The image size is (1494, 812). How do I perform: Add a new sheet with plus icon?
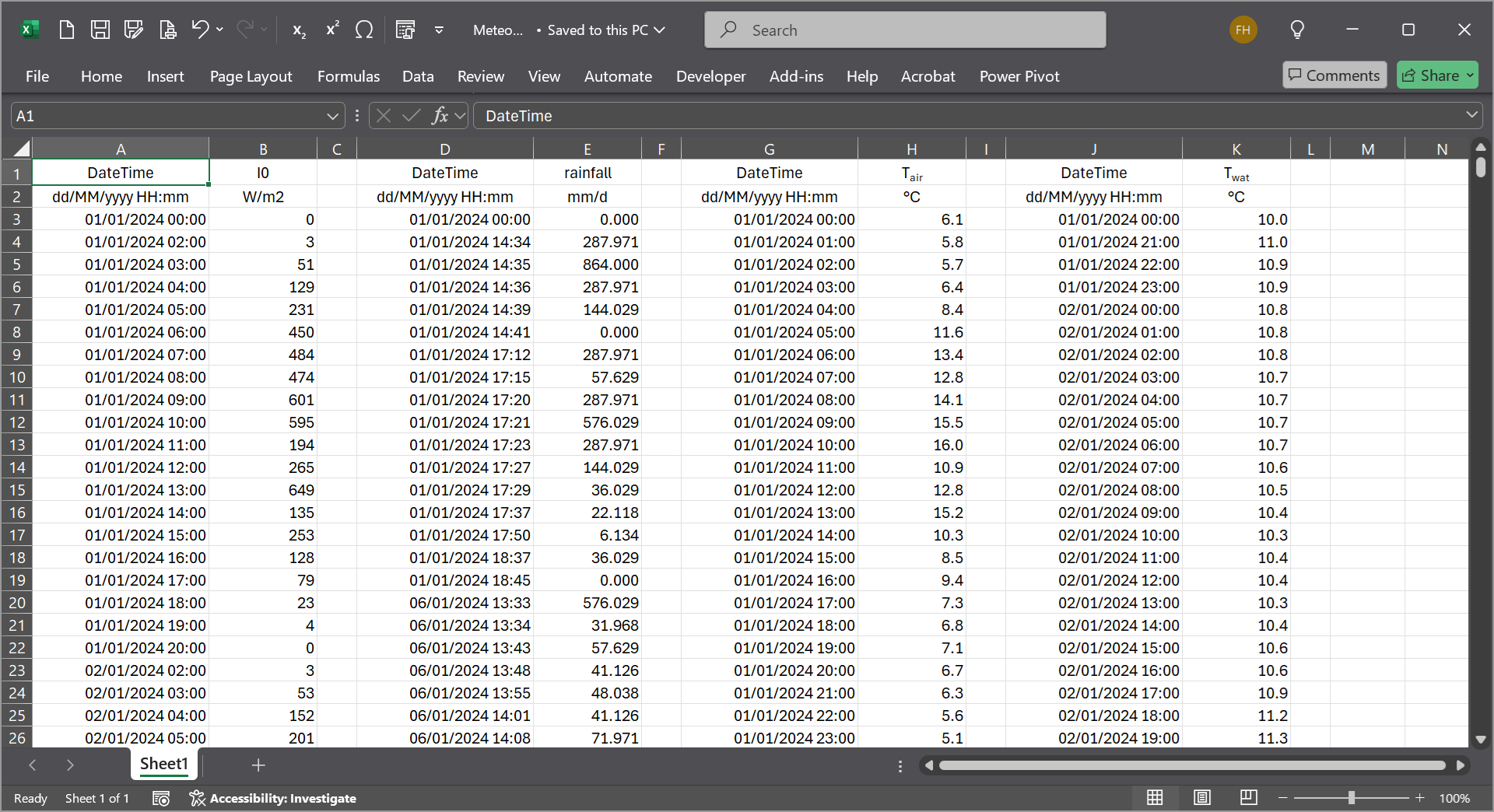tap(258, 765)
